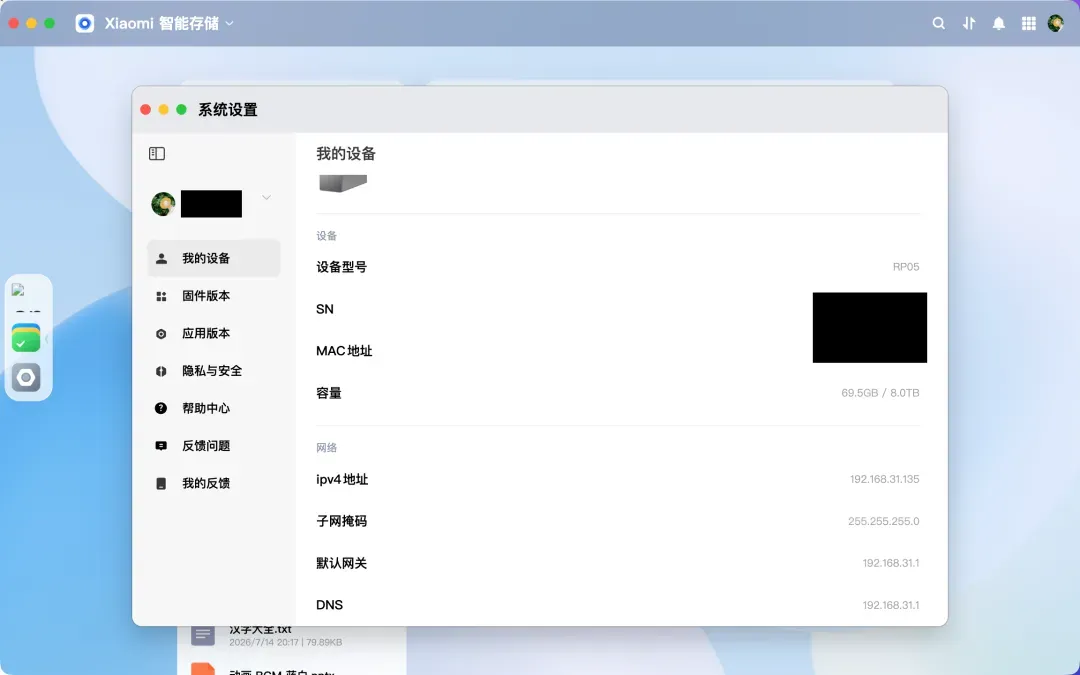Expand the Xiaomi 智能存储 title dropdown
Viewport: 1080px width, 675px height.
(x=229, y=23)
